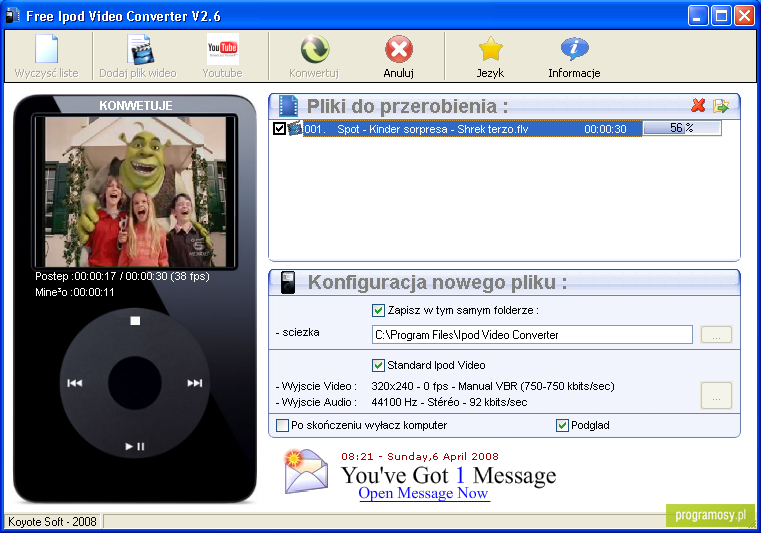Viewport: 761px width, 533px height.
Task: Click the sciezka path input field
Action: click(x=532, y=334)
